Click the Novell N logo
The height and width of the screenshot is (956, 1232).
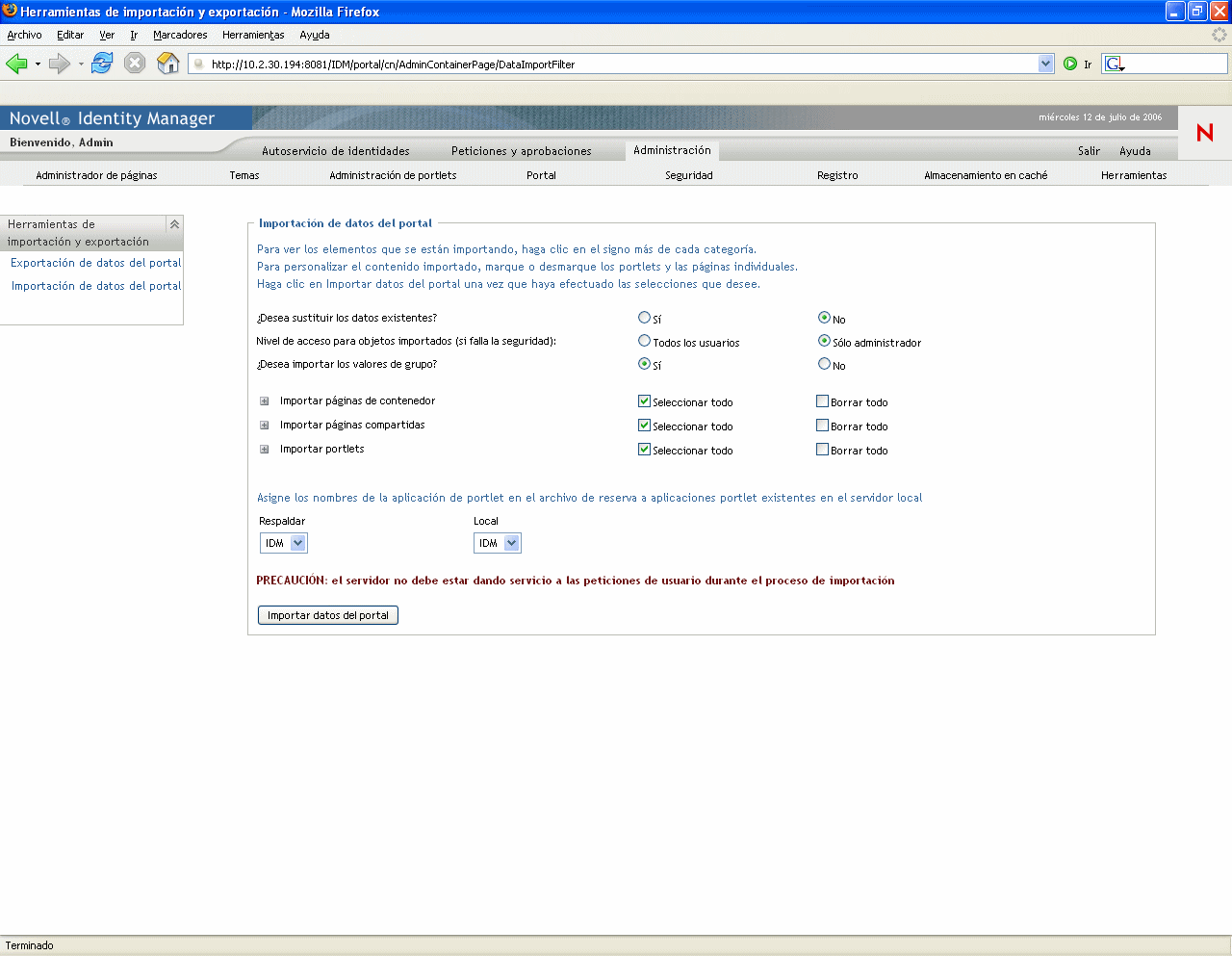point(1205,132)
